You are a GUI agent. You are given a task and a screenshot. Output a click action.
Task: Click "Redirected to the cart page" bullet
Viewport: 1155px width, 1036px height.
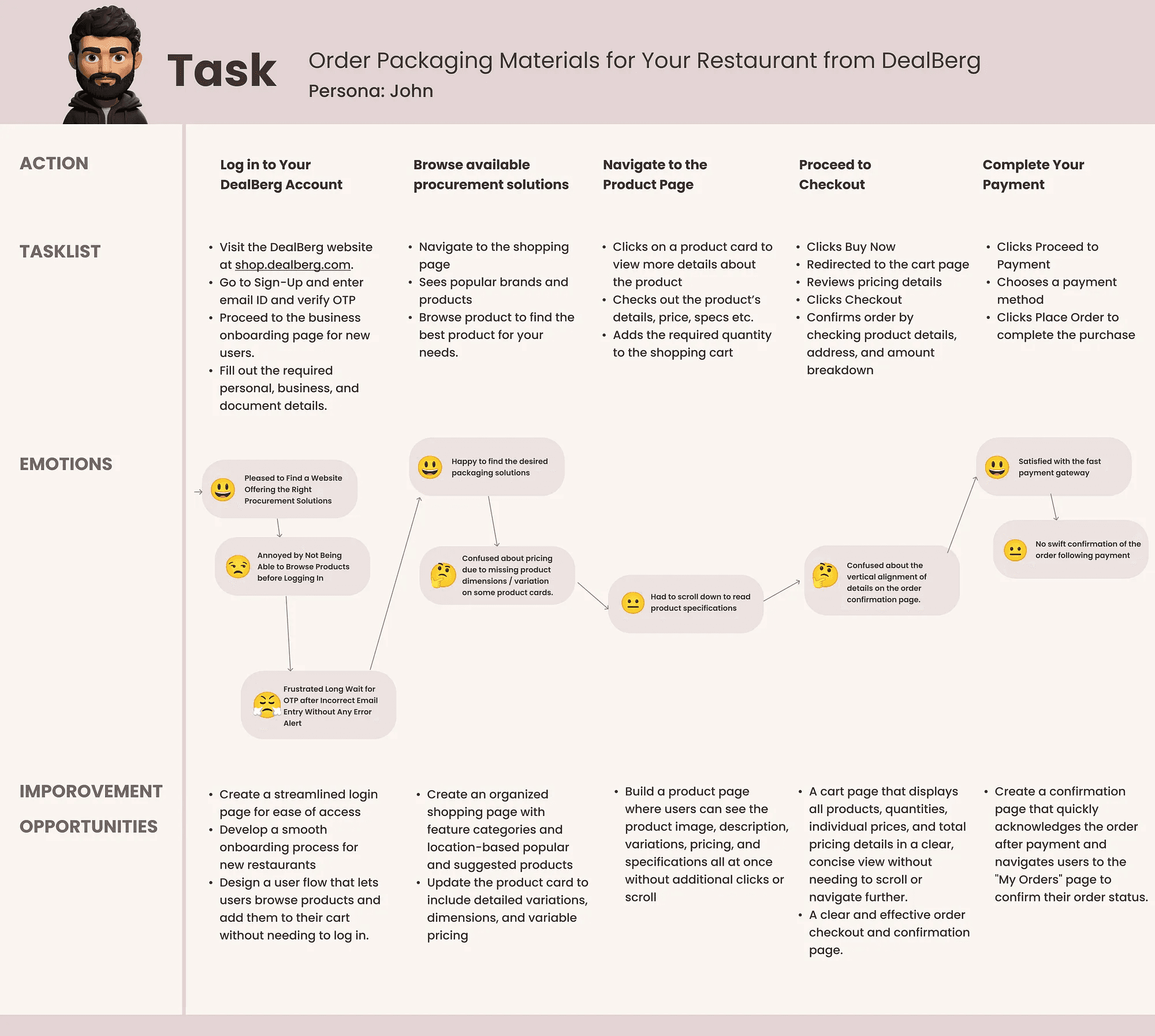[888, 264]
